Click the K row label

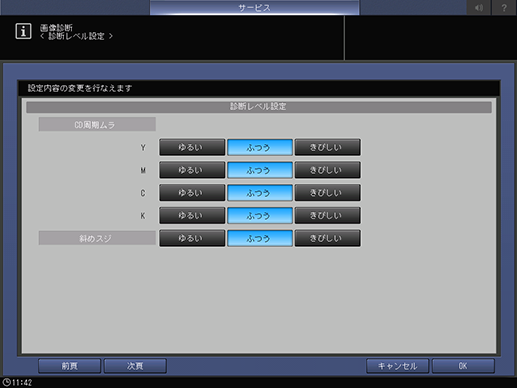tap(143, 216)
